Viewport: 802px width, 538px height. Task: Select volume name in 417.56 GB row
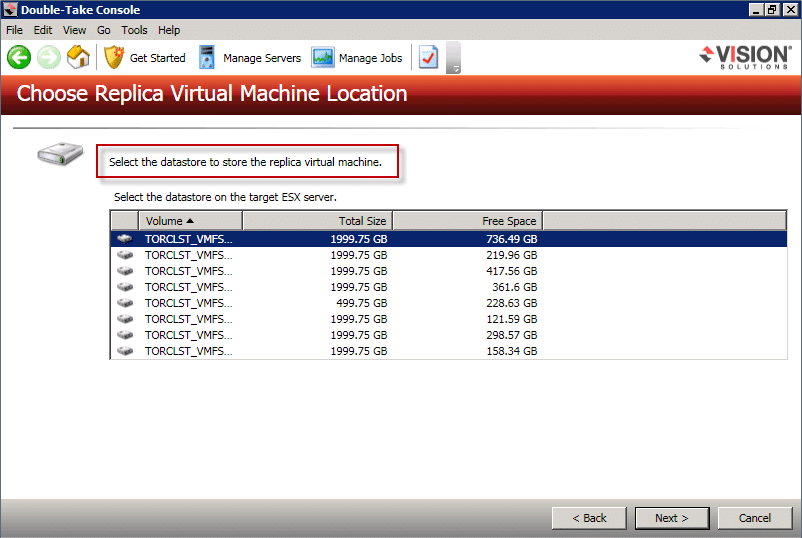point(188,271)
